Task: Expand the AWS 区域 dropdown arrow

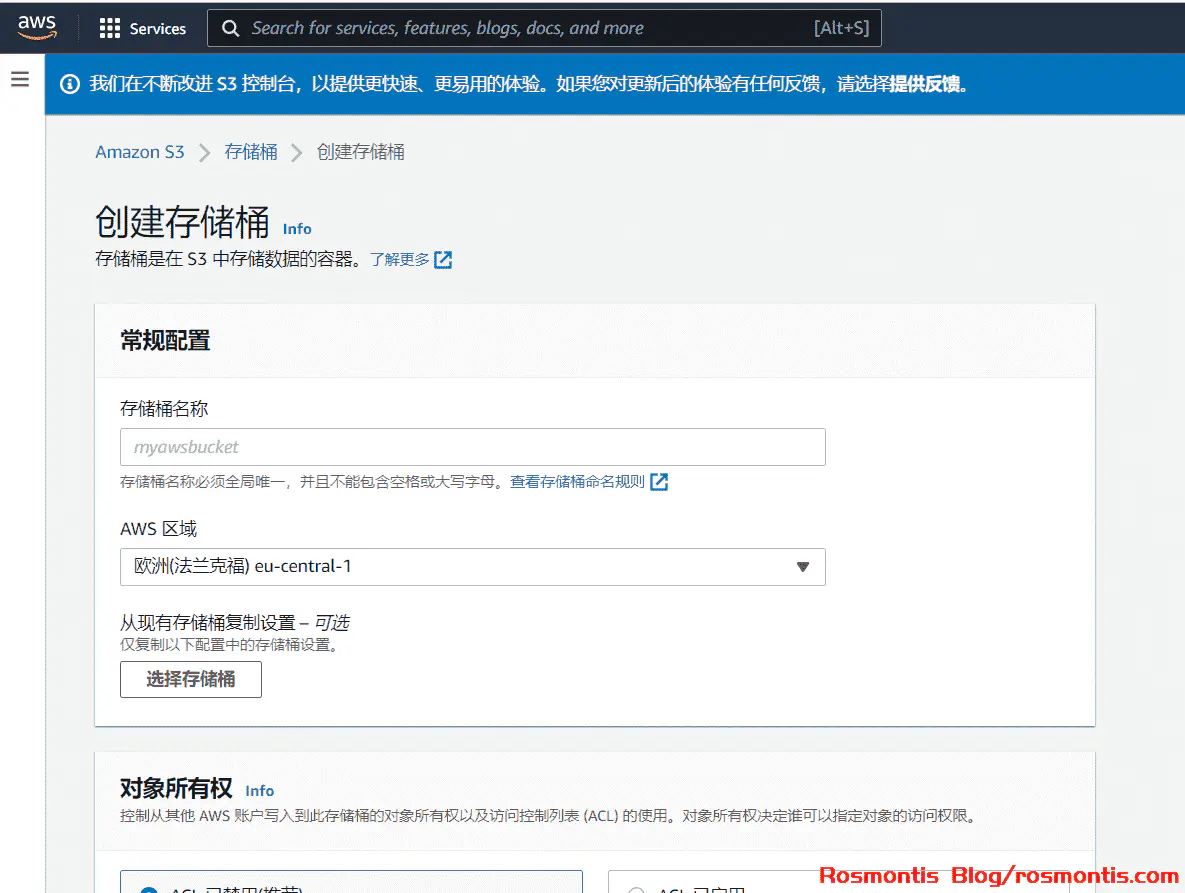Action: pyautogui.click(x=803, y=567)
